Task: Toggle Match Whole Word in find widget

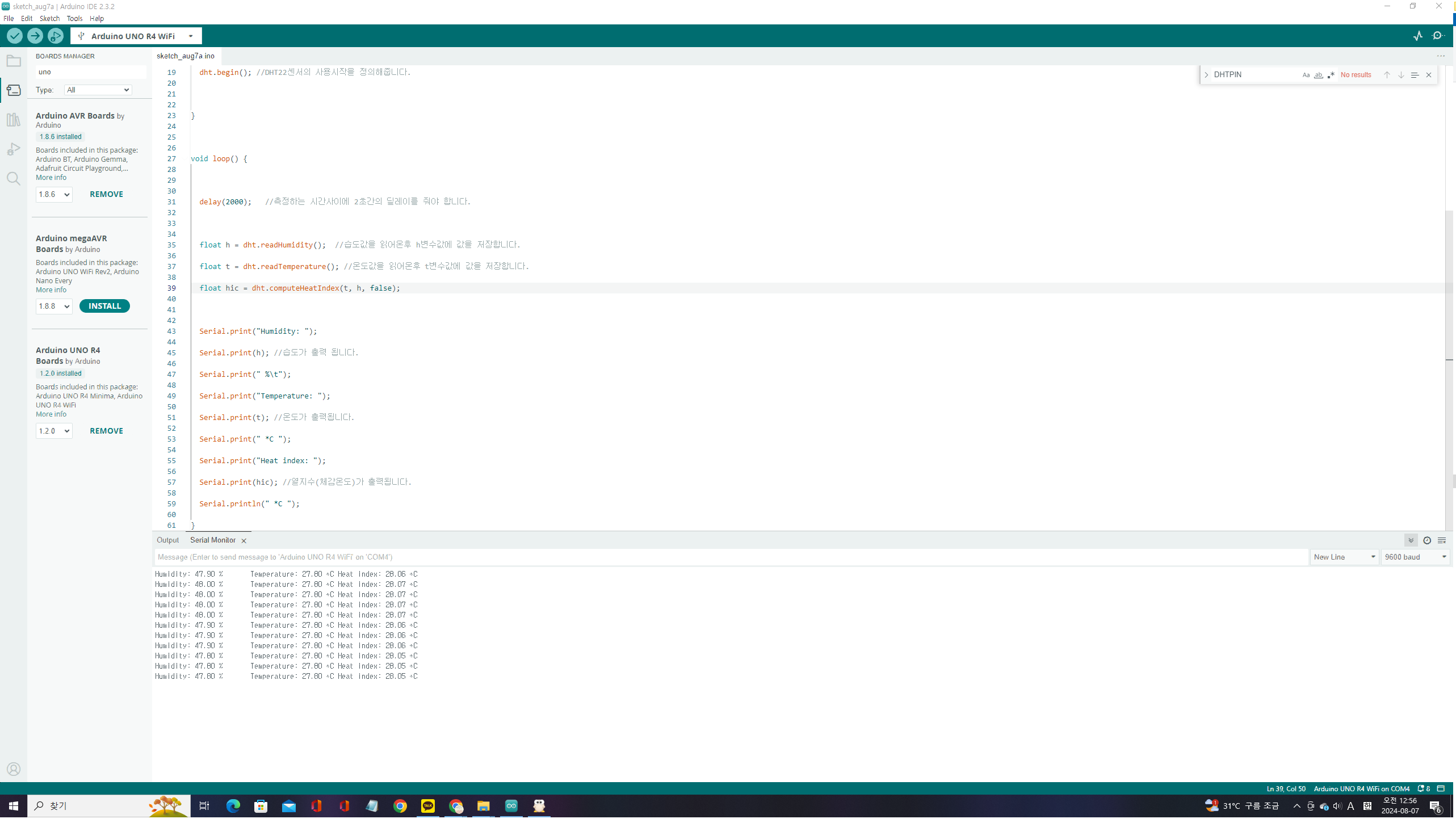Action: click(1318, 75)
